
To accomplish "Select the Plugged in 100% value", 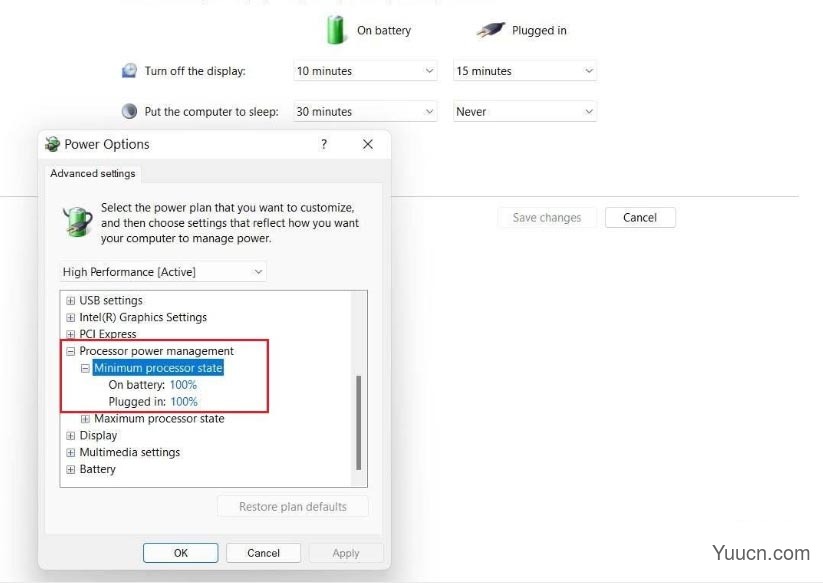I will point(184,401).
